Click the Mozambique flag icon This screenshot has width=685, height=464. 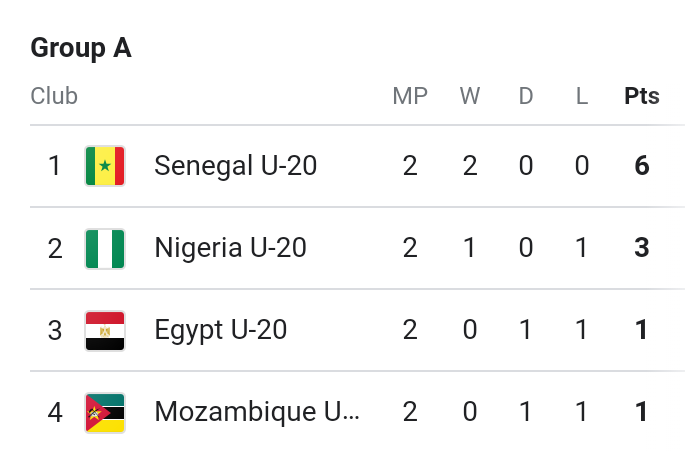(105, 412)
